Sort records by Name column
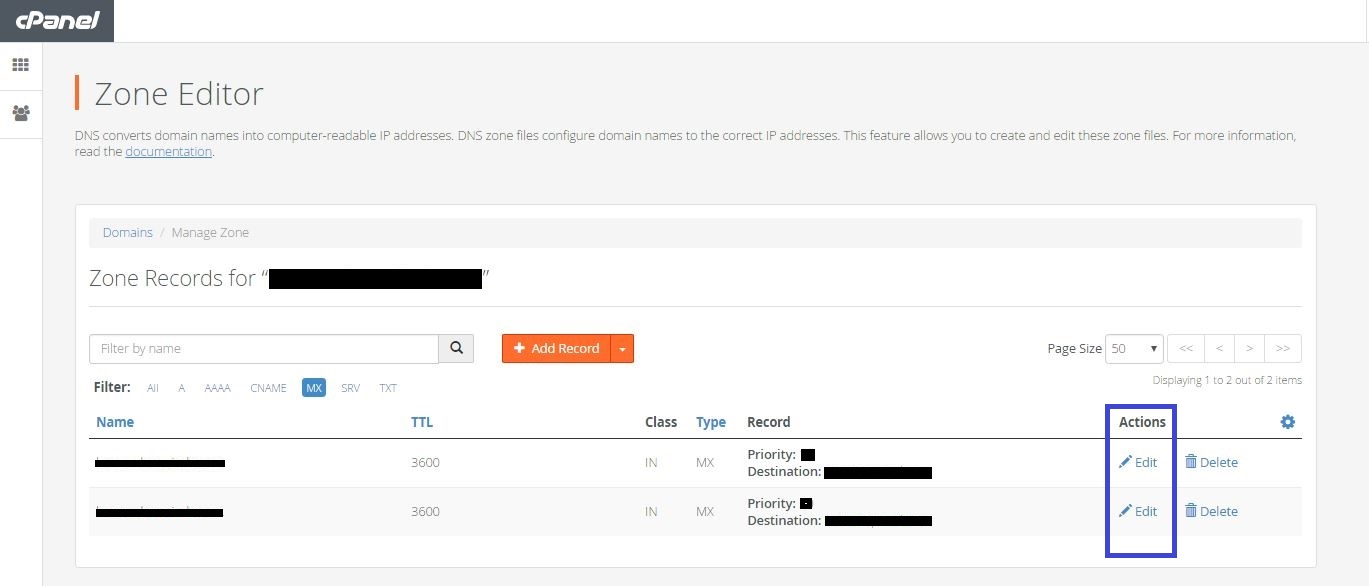Screen dimensions: 1369x586 point(115,422)
